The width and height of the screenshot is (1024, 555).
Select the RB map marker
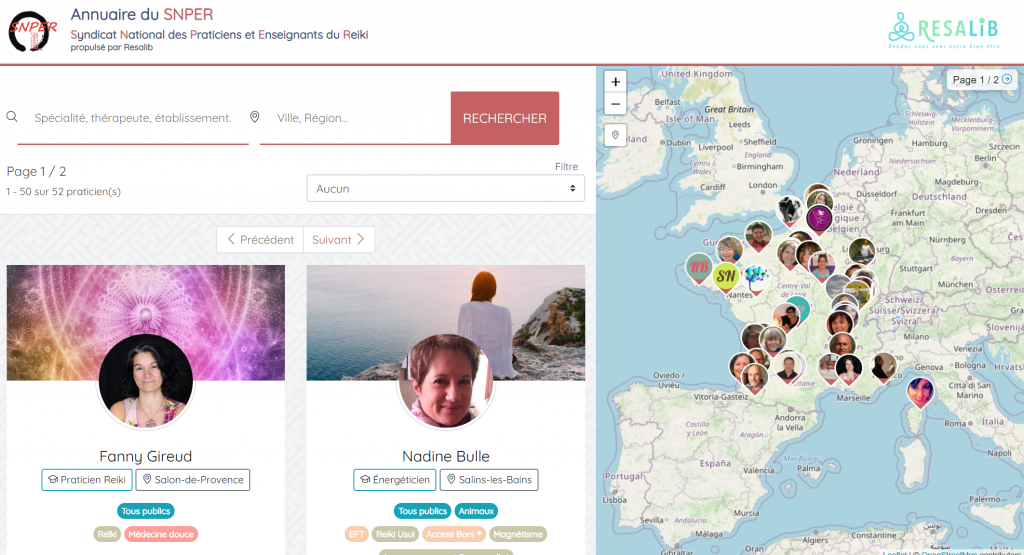(x=699, y=267)
